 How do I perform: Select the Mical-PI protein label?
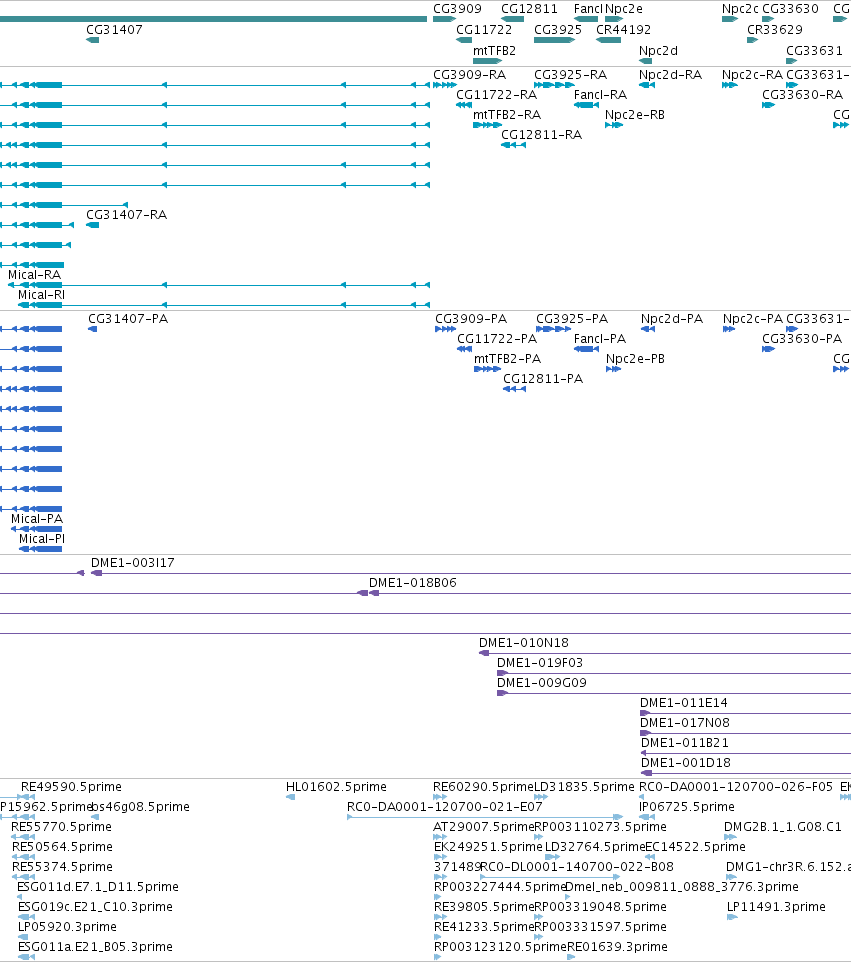pyautogui.click(x=42, y=539)
